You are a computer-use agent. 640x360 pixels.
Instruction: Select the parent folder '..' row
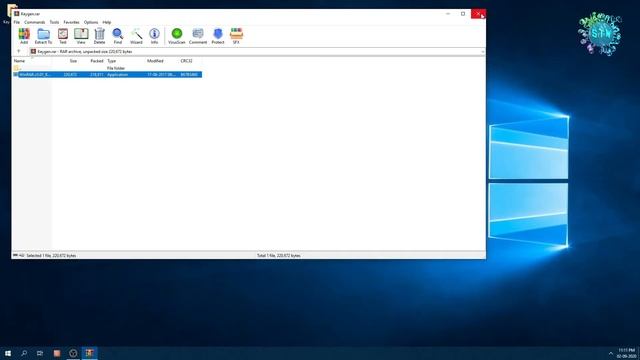coord(107,68)
